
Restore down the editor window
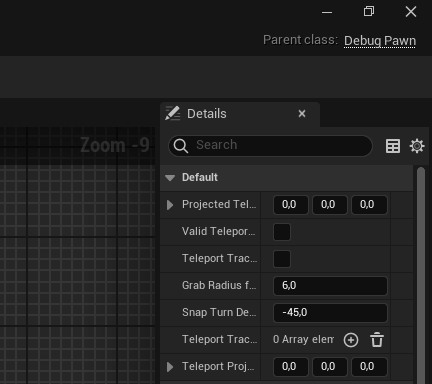(x=369, y=11)
